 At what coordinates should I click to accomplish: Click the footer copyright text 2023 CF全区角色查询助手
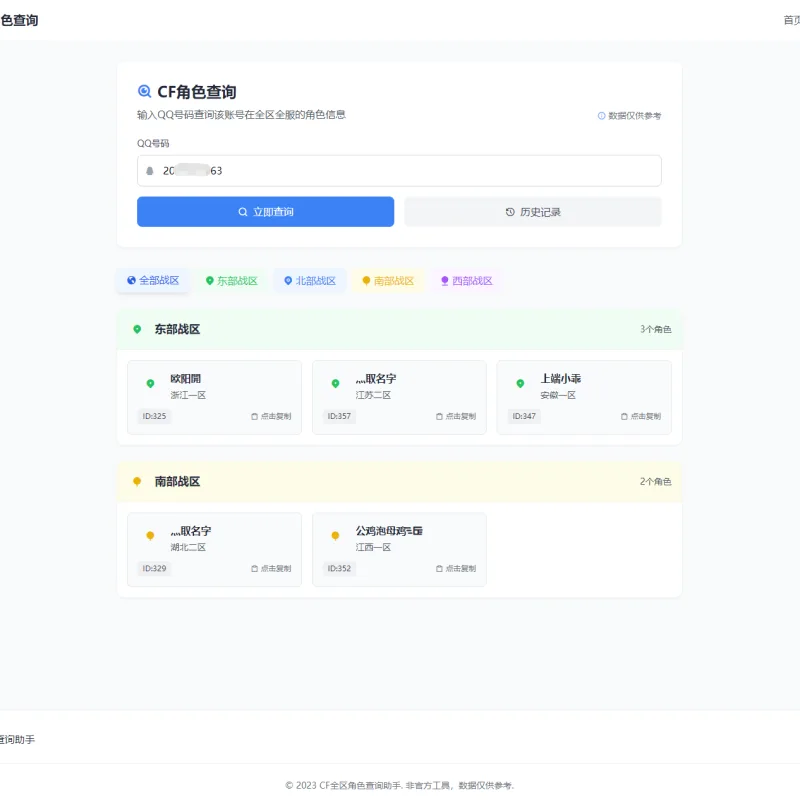point(399,785)
